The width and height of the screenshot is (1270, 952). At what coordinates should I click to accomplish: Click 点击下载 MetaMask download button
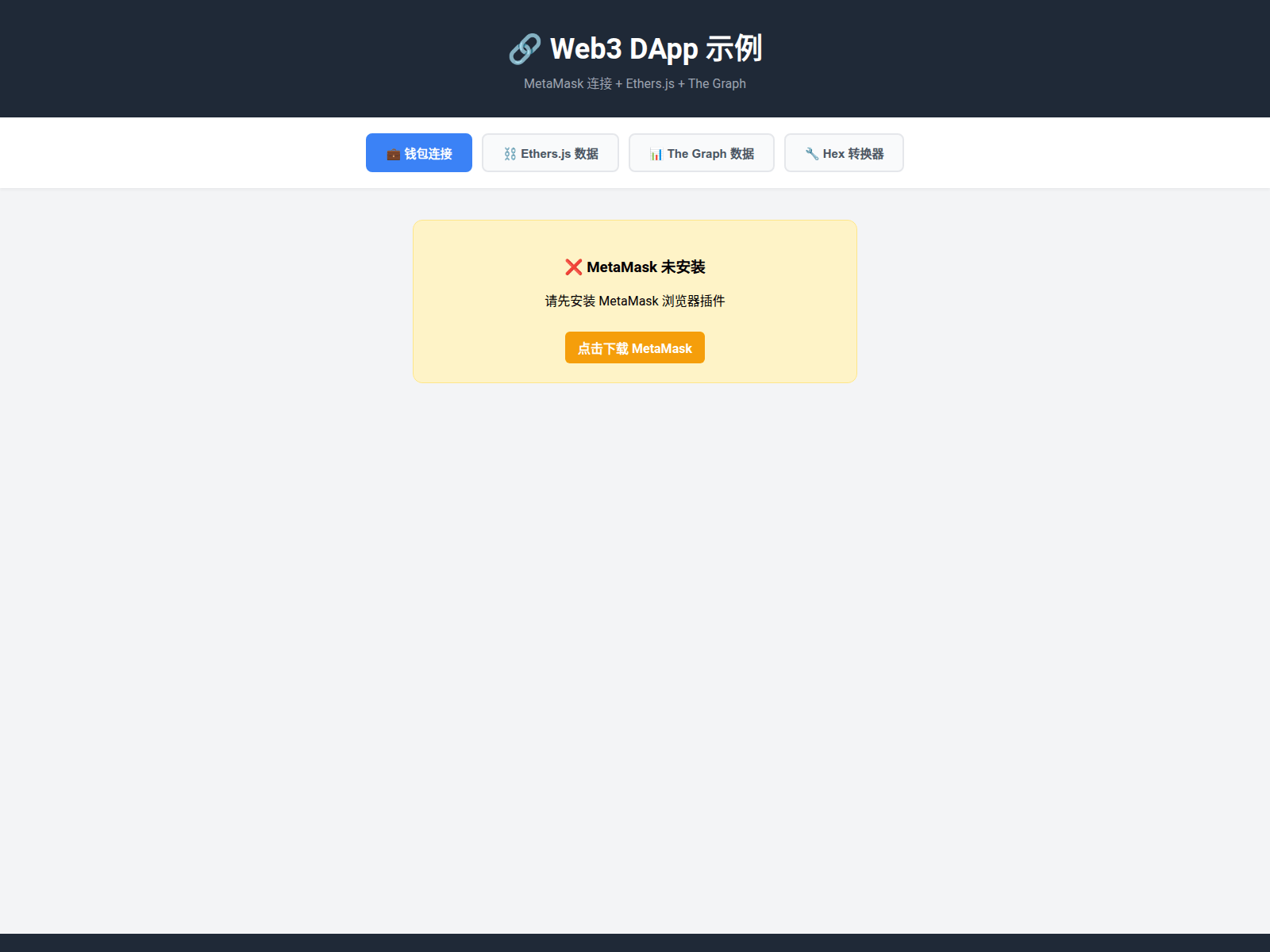pyautogui.click(x=635, y=347)
